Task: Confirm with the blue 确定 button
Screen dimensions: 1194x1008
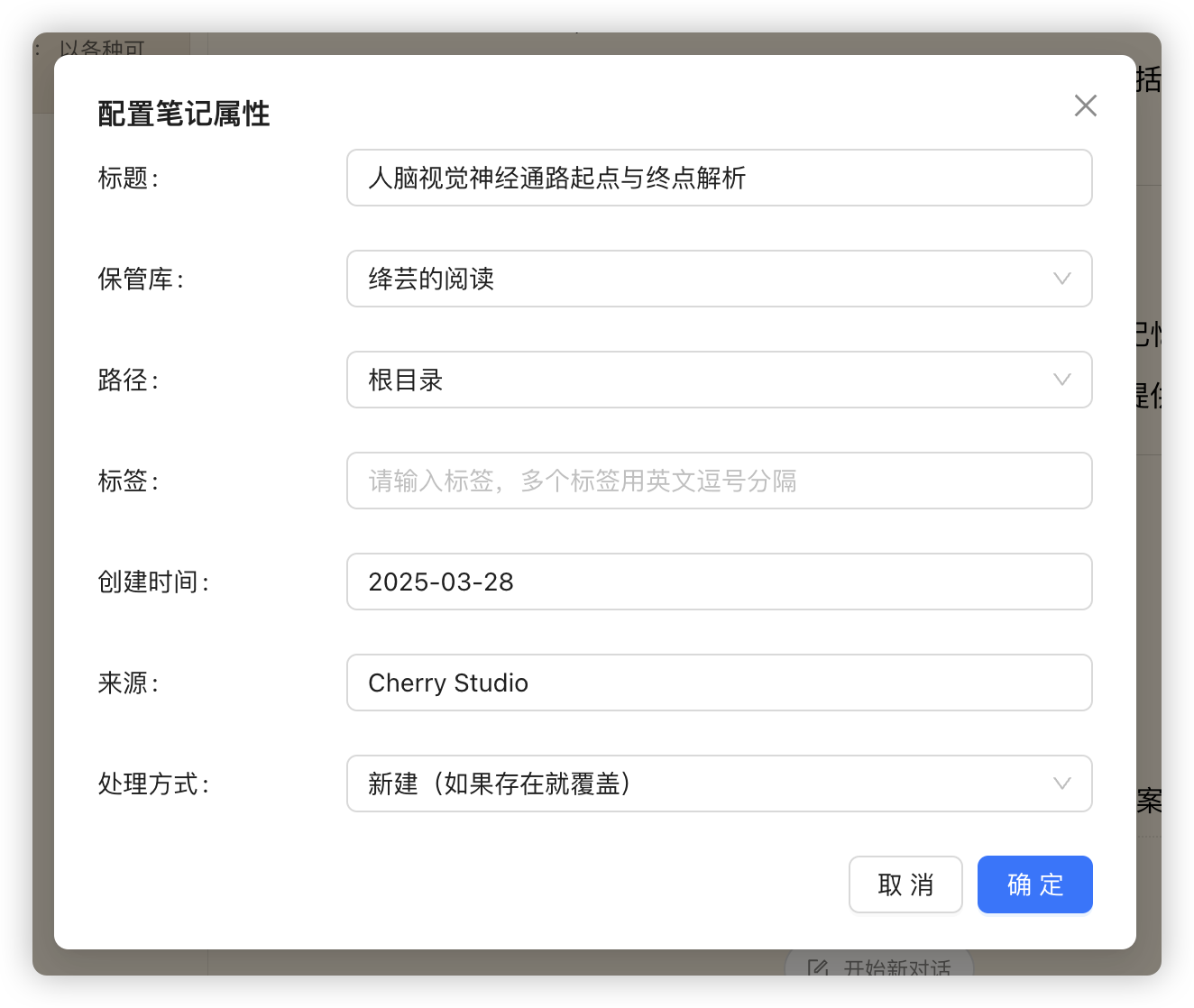Action: (1034, 884)
